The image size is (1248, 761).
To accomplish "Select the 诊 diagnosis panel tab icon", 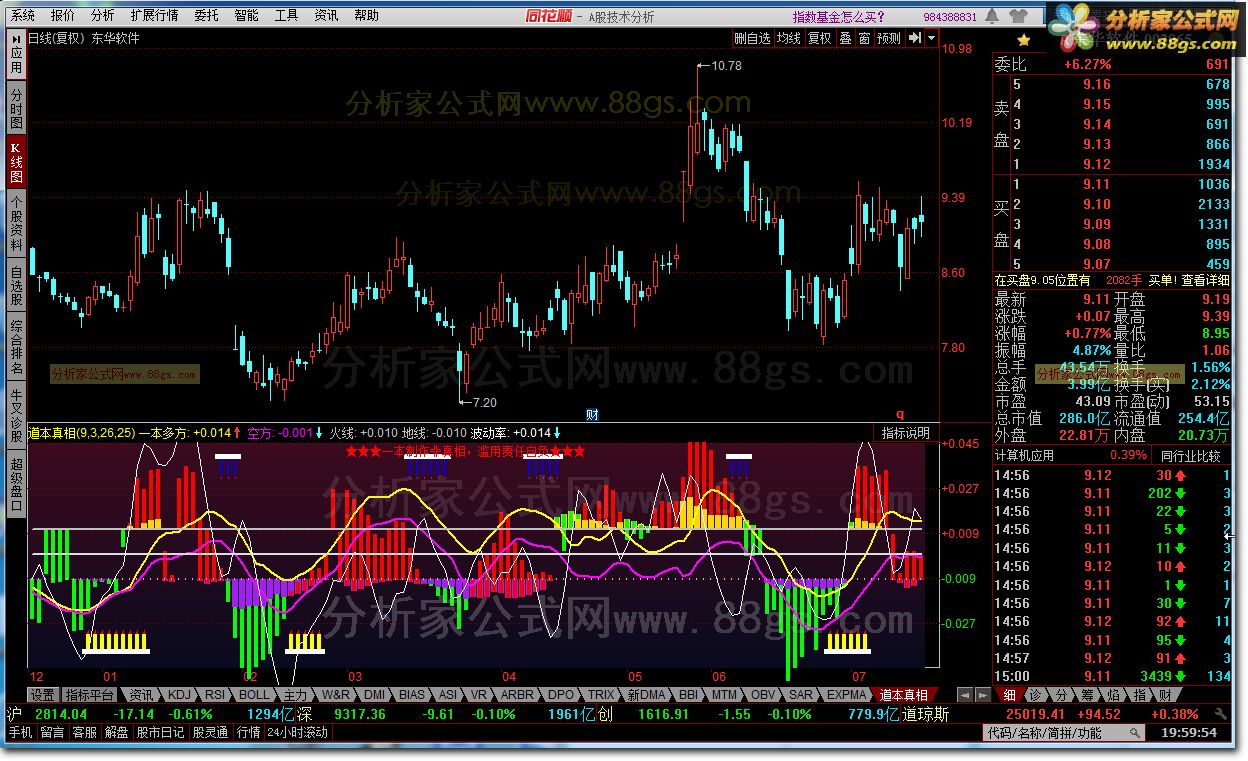I will pos(1035,695).
